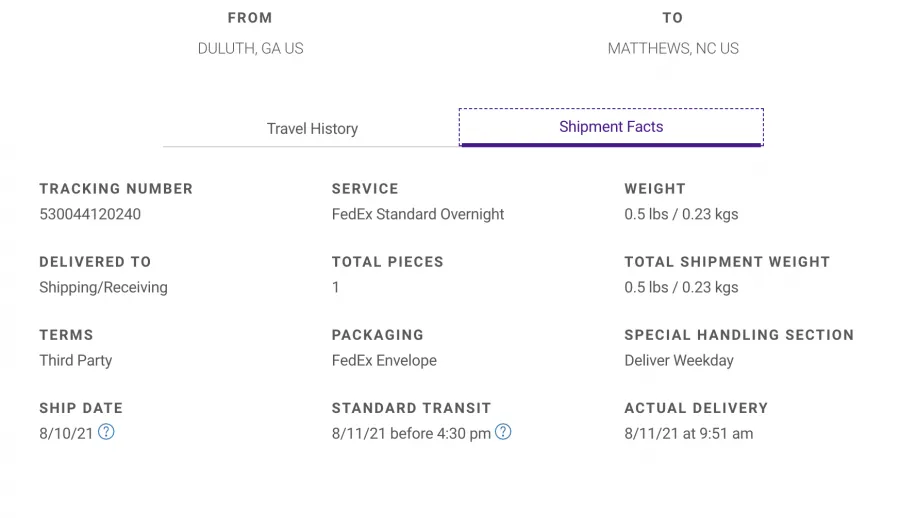This screenshot has width=900, height=518.
Task: Click the FedEx Envelope packaging value
Action: (384, 361)
